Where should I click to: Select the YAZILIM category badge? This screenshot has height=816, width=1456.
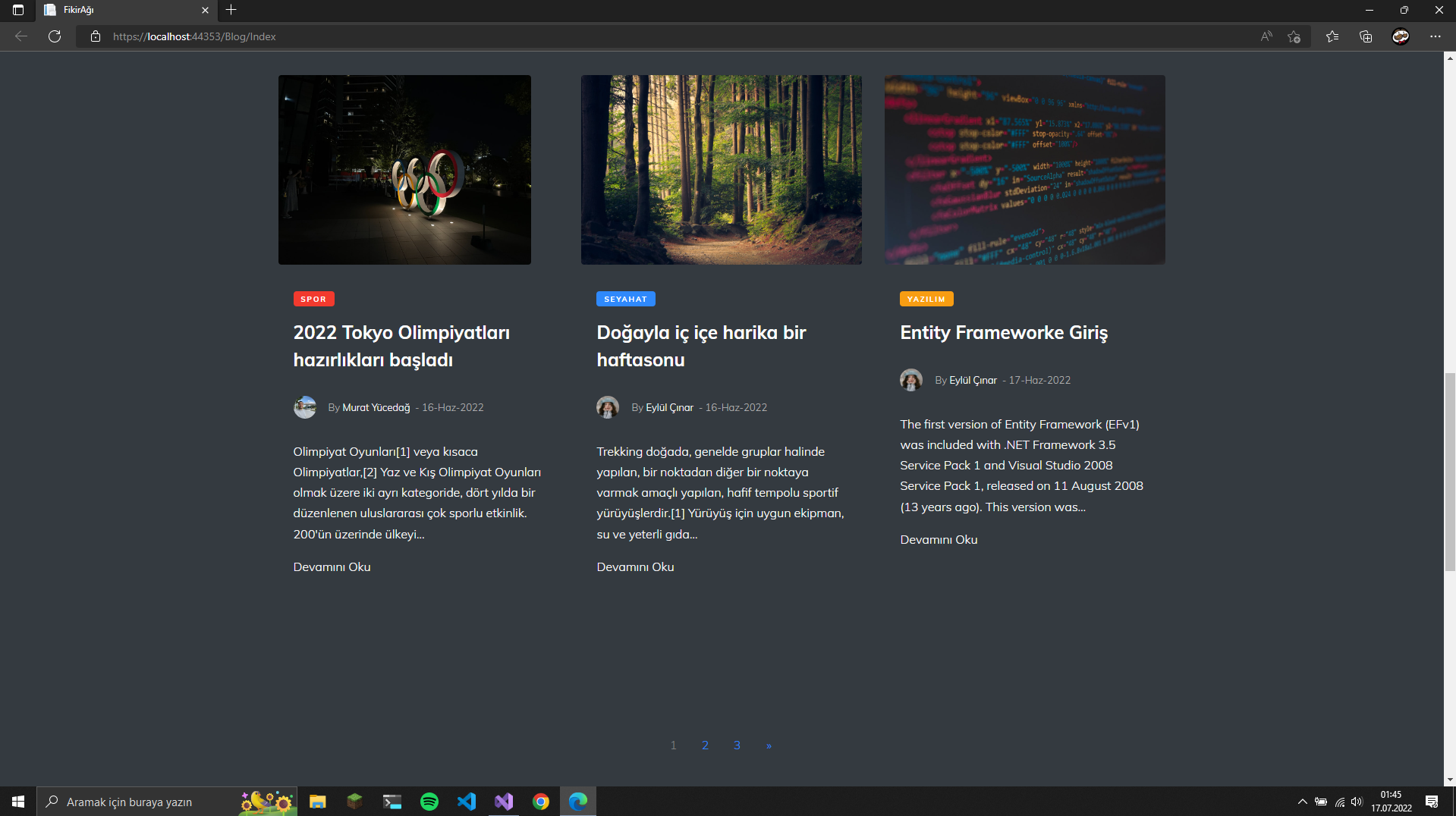(x=926, y=299)
